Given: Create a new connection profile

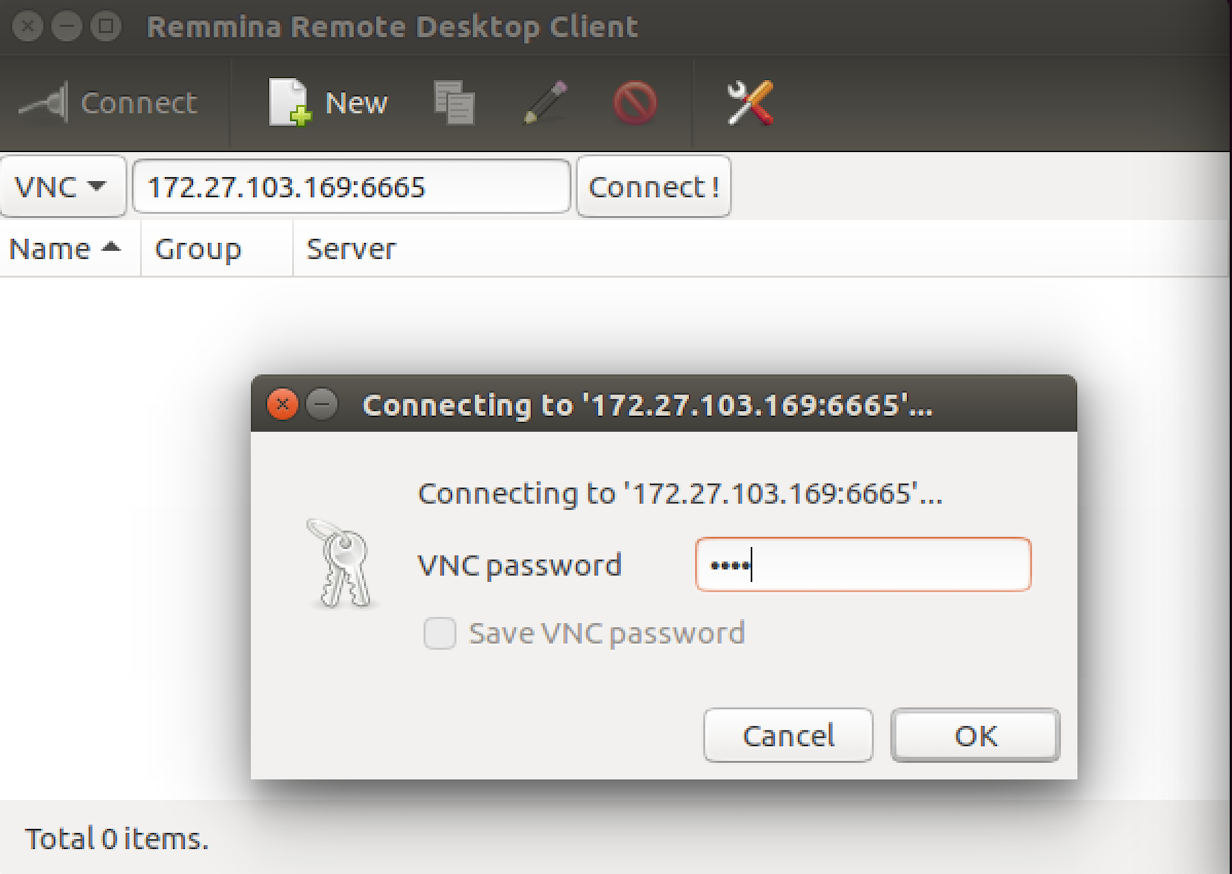Looking at the screenshot, I should tap(325, 100).
